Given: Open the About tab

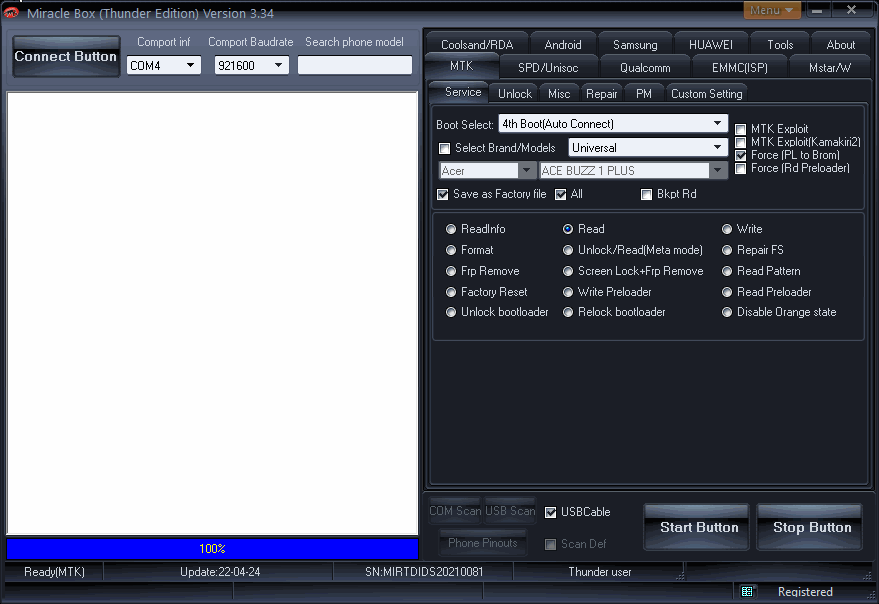Looking at the screenshot, I should click(x=840, y=44).
